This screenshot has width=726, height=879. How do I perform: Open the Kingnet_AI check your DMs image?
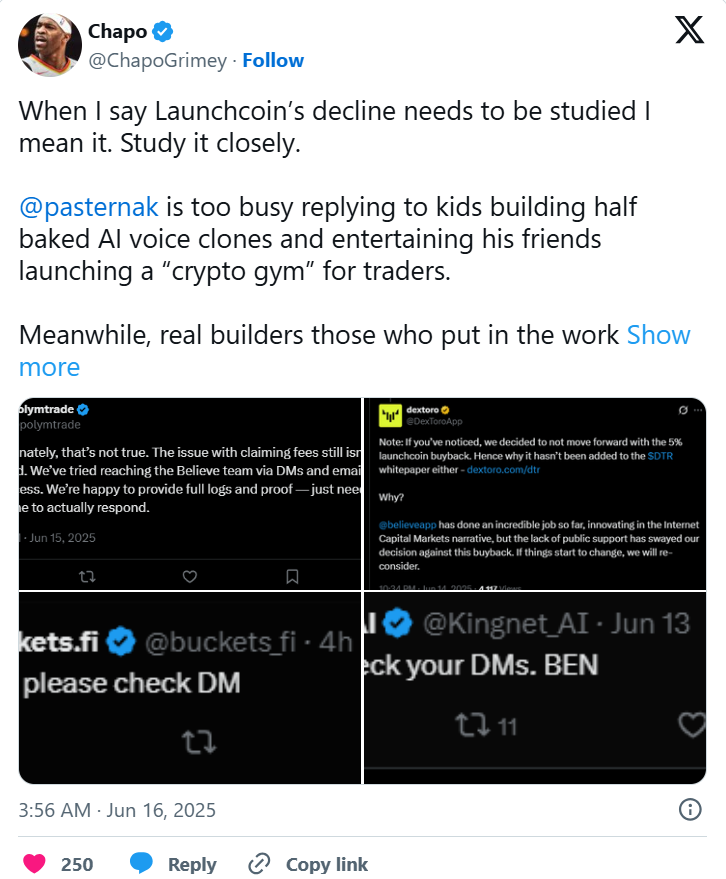coord(535,688)
